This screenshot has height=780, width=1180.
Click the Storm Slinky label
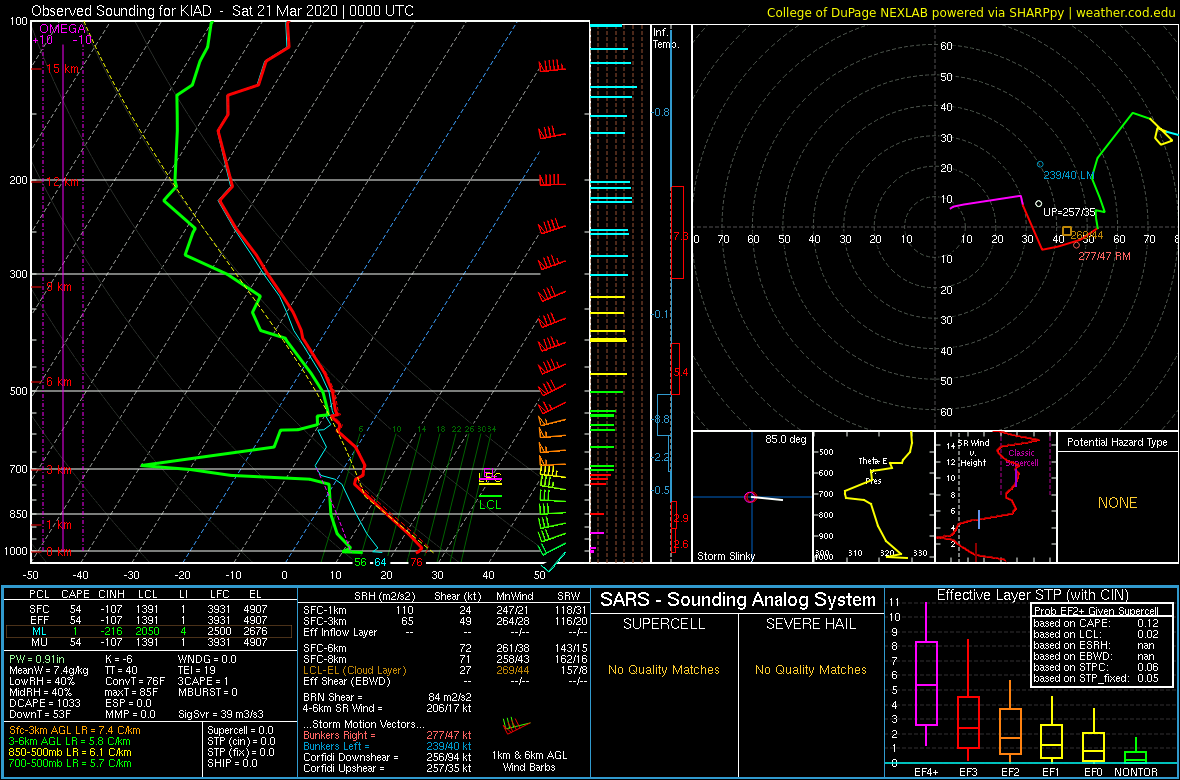pos(726,556)
